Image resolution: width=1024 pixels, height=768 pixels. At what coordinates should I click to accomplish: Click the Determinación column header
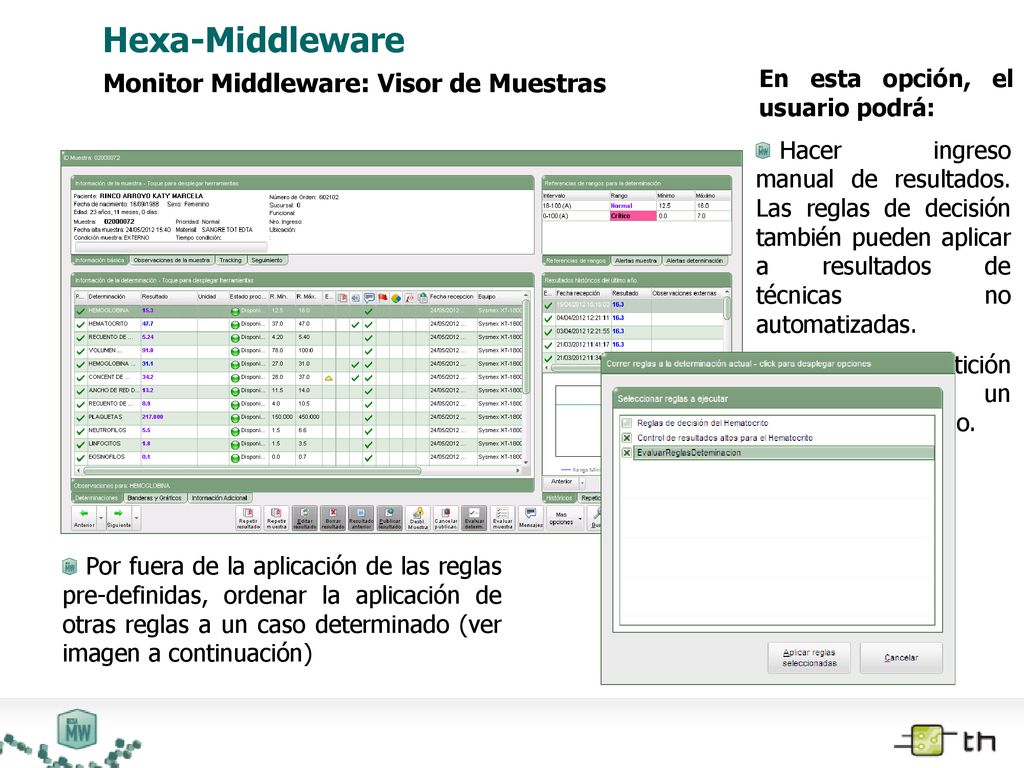[x=113, y=296]
